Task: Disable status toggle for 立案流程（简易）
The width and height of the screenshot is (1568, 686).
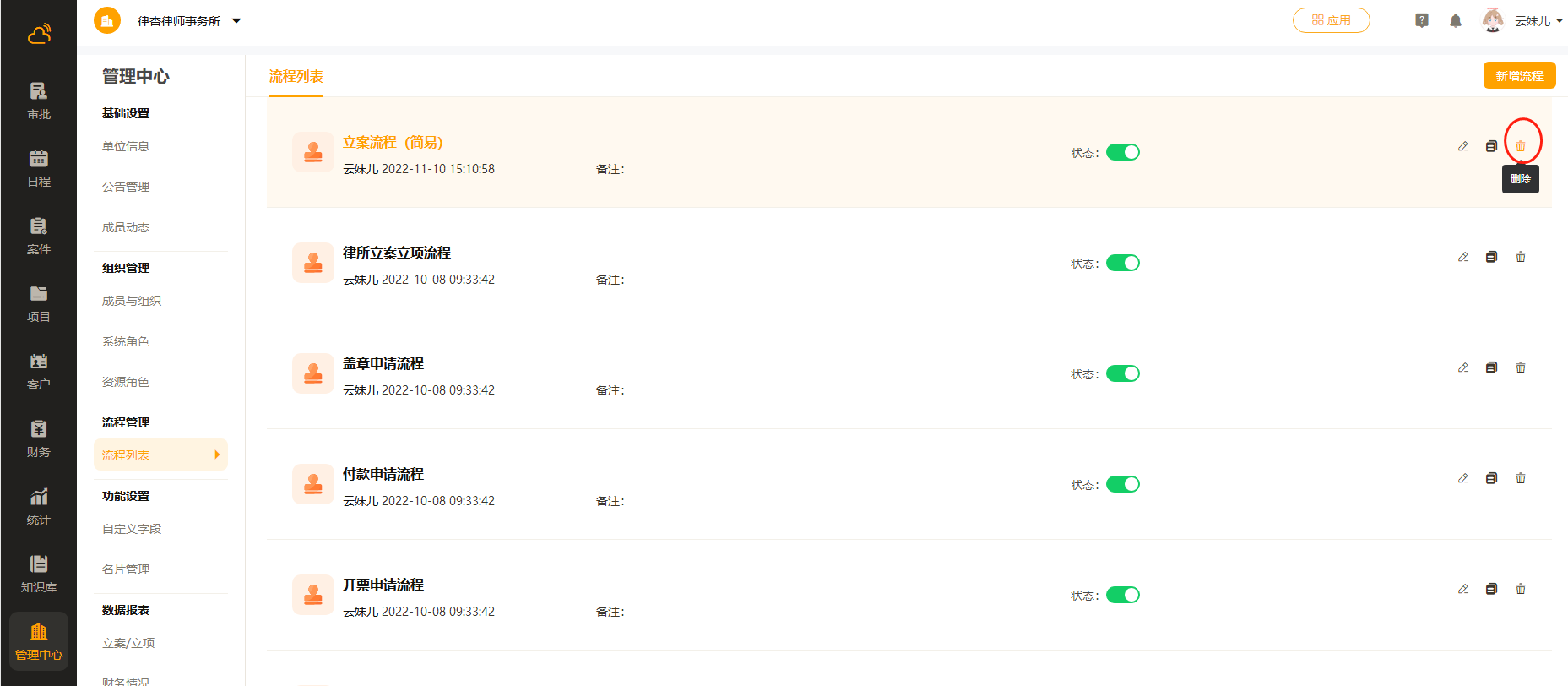Action: click(x=1122, y=152)
